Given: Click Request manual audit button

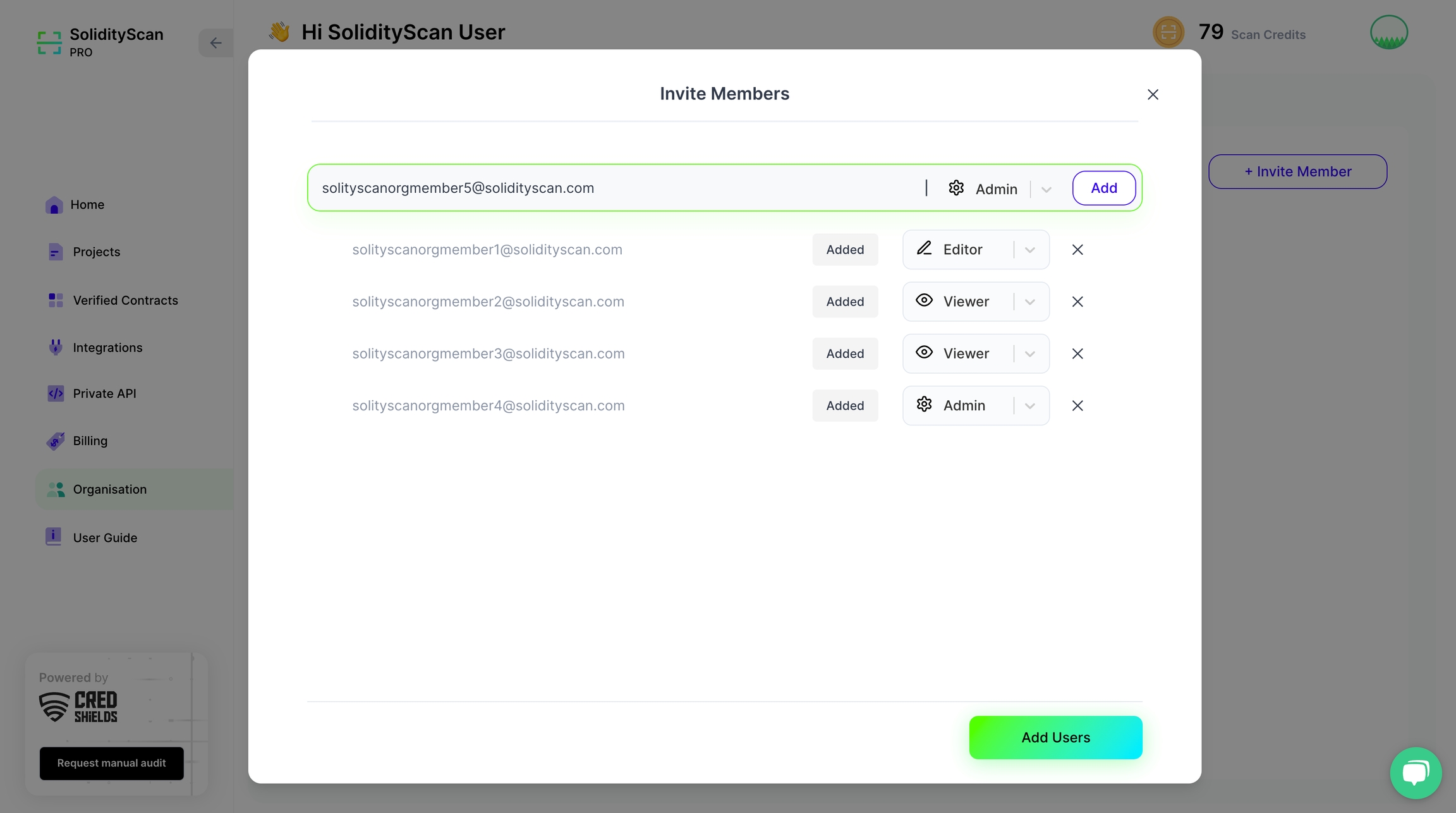Looking at the screenshot, I should tap(111, 763).
